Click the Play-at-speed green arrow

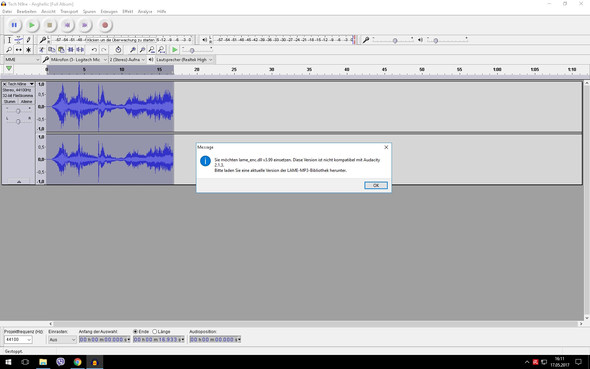pos(175,50)
